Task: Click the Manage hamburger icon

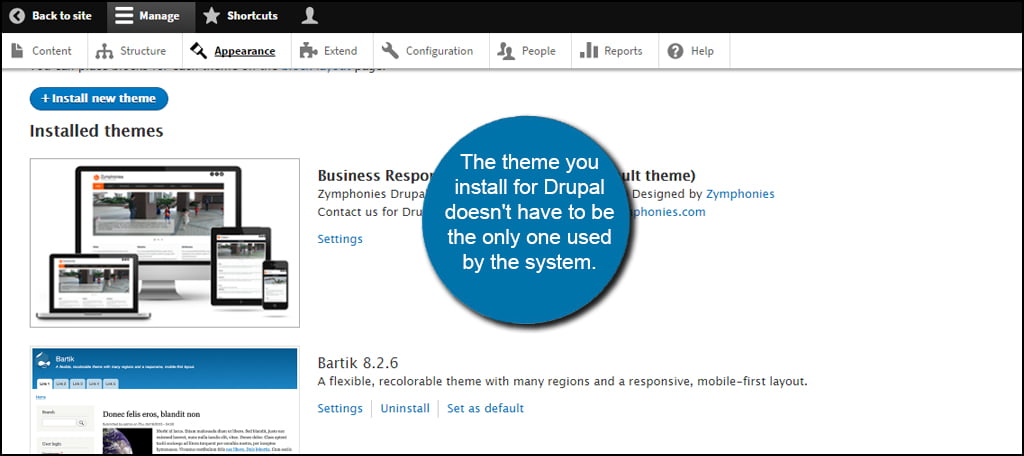Action: pos(125,16)
